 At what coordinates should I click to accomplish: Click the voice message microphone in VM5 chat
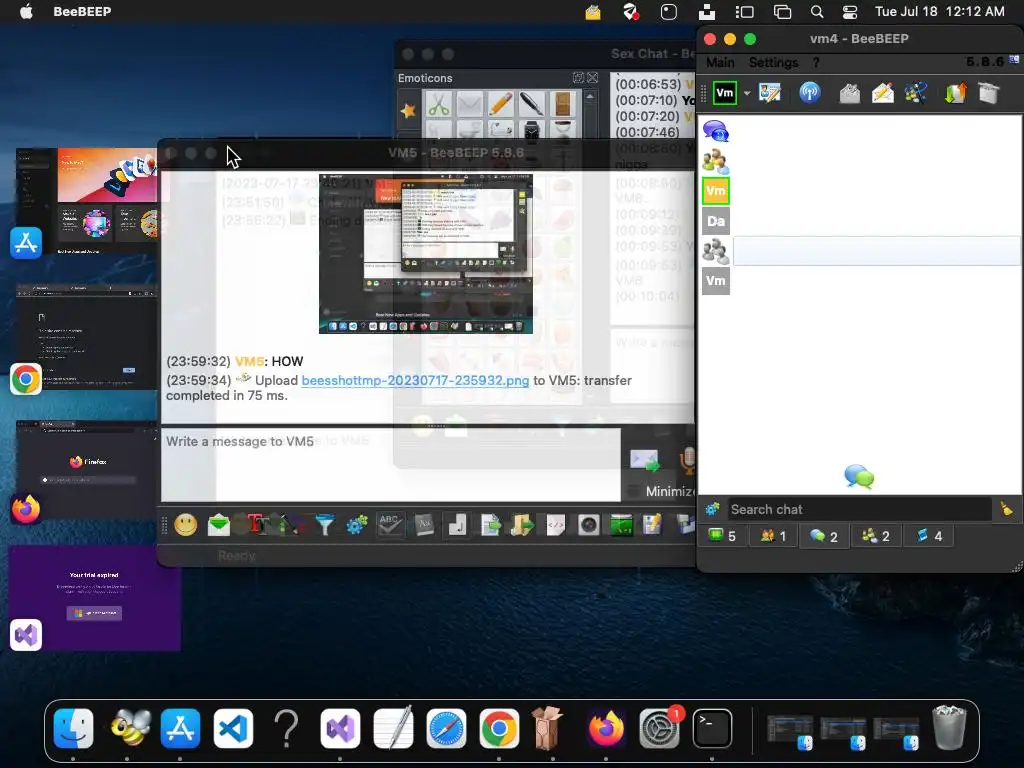(x=687, y=460)
